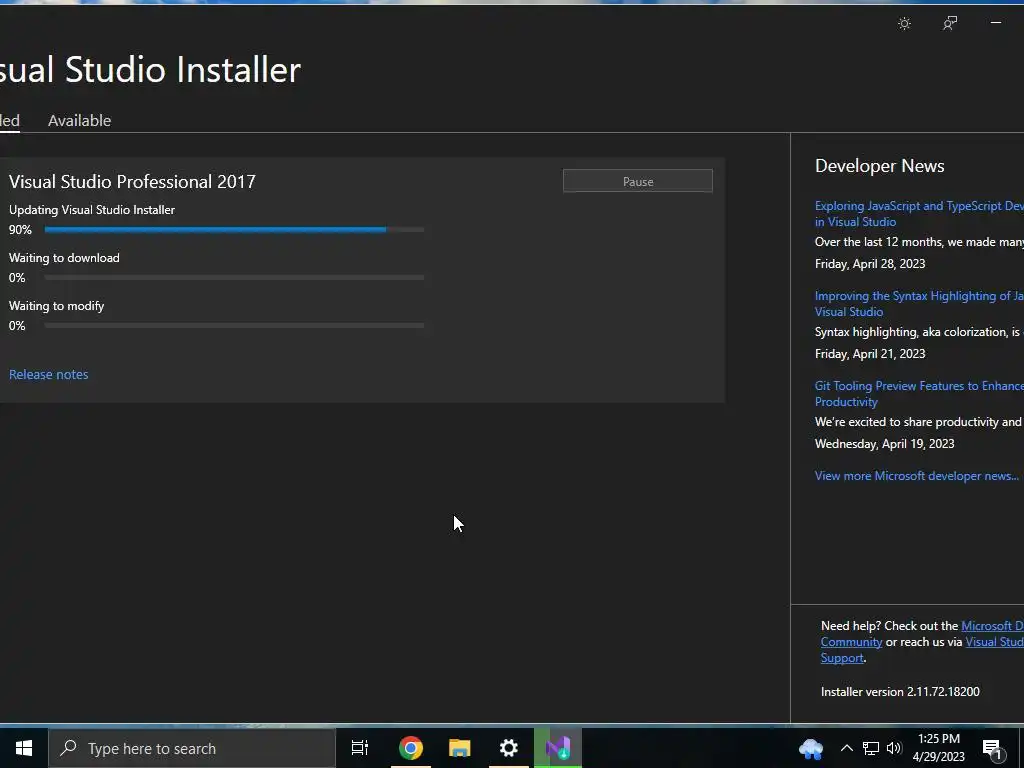Open the Windows Start menu

pos(24,748)
